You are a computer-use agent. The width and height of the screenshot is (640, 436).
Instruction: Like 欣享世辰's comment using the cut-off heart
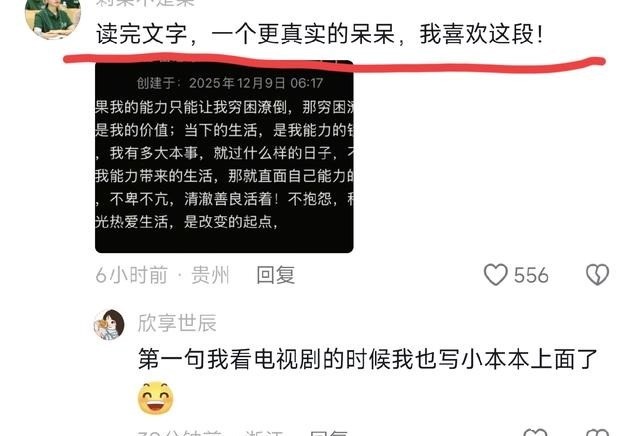[x=535, y=432]
